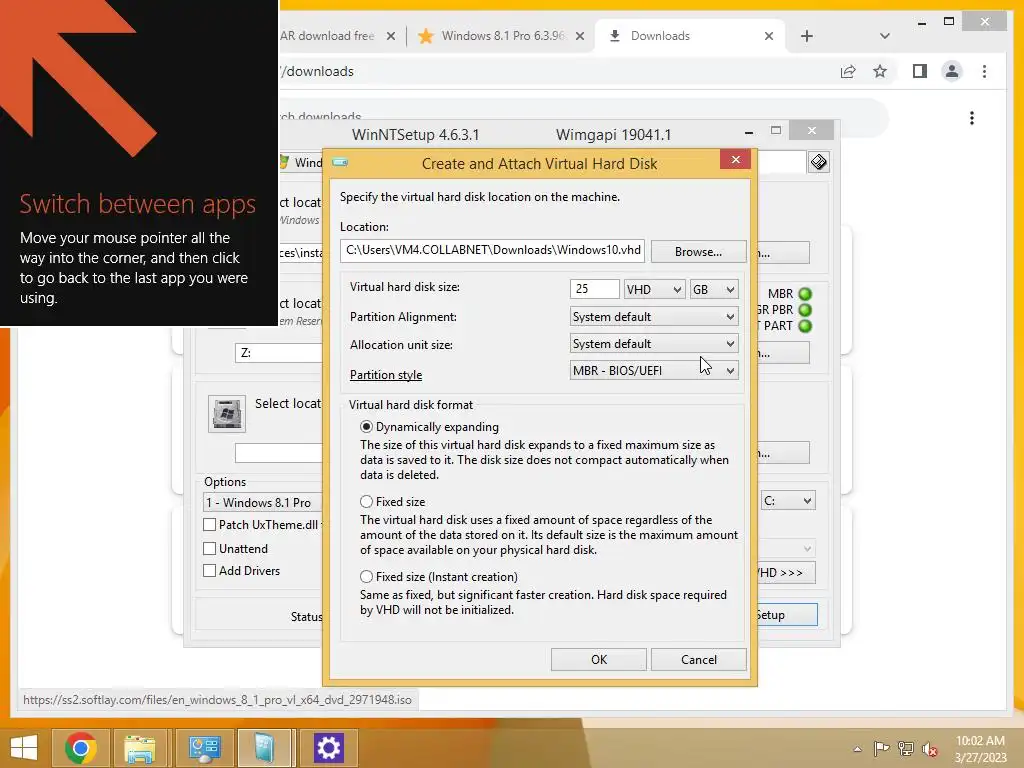The height and width of the screenshot is (768, 1024).
Task: Click the VHD Location path field
Action: point(492,251)
